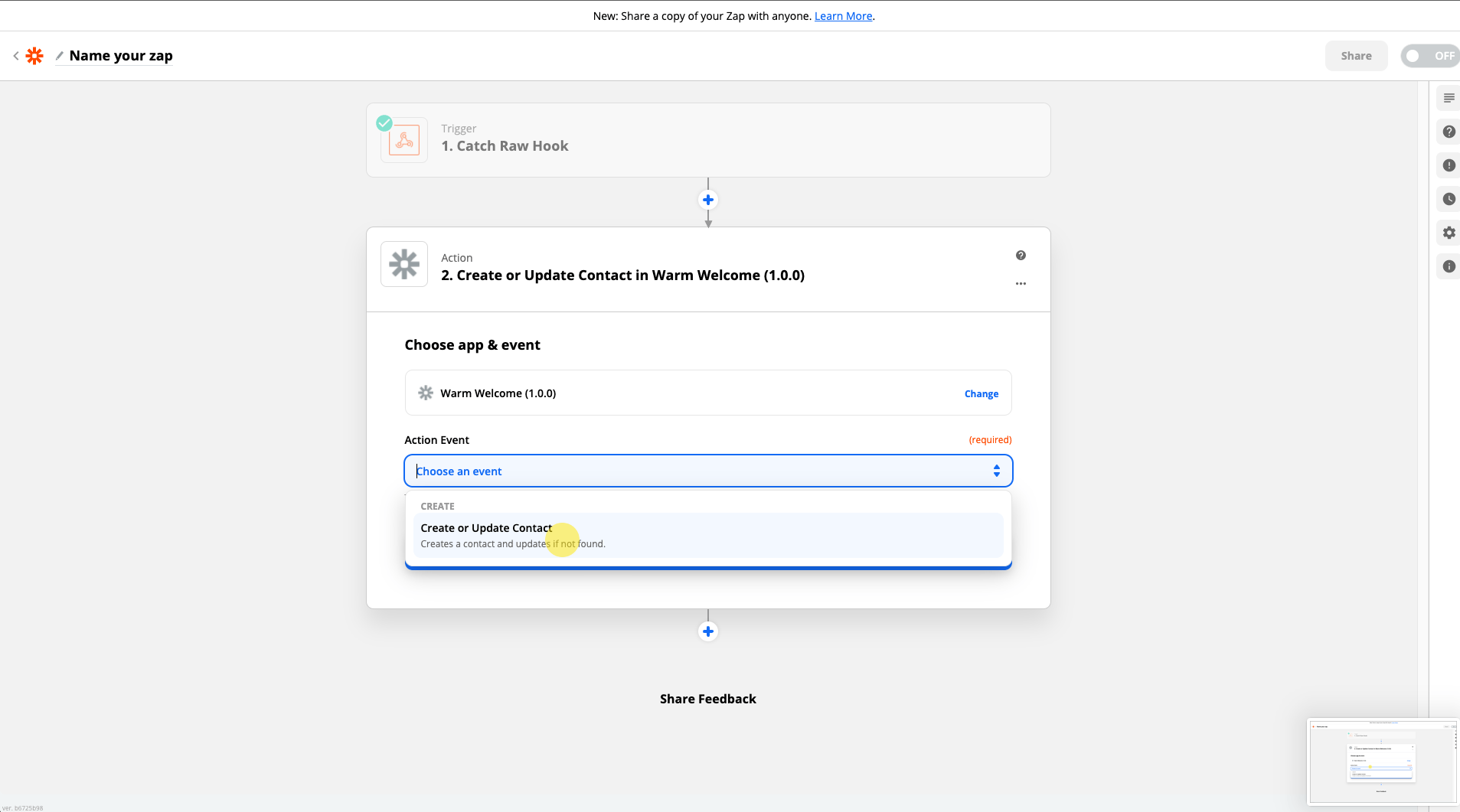This screenshot has height=812, width=1460.
Task: Open help for the action step
Action: coord(1021,256)
